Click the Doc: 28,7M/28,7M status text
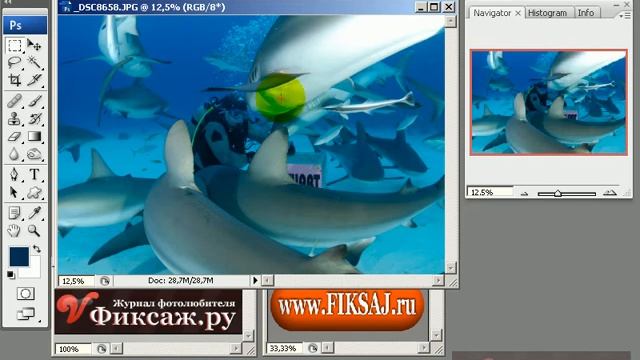The image size is (640, 360). (x=180, y=280)
